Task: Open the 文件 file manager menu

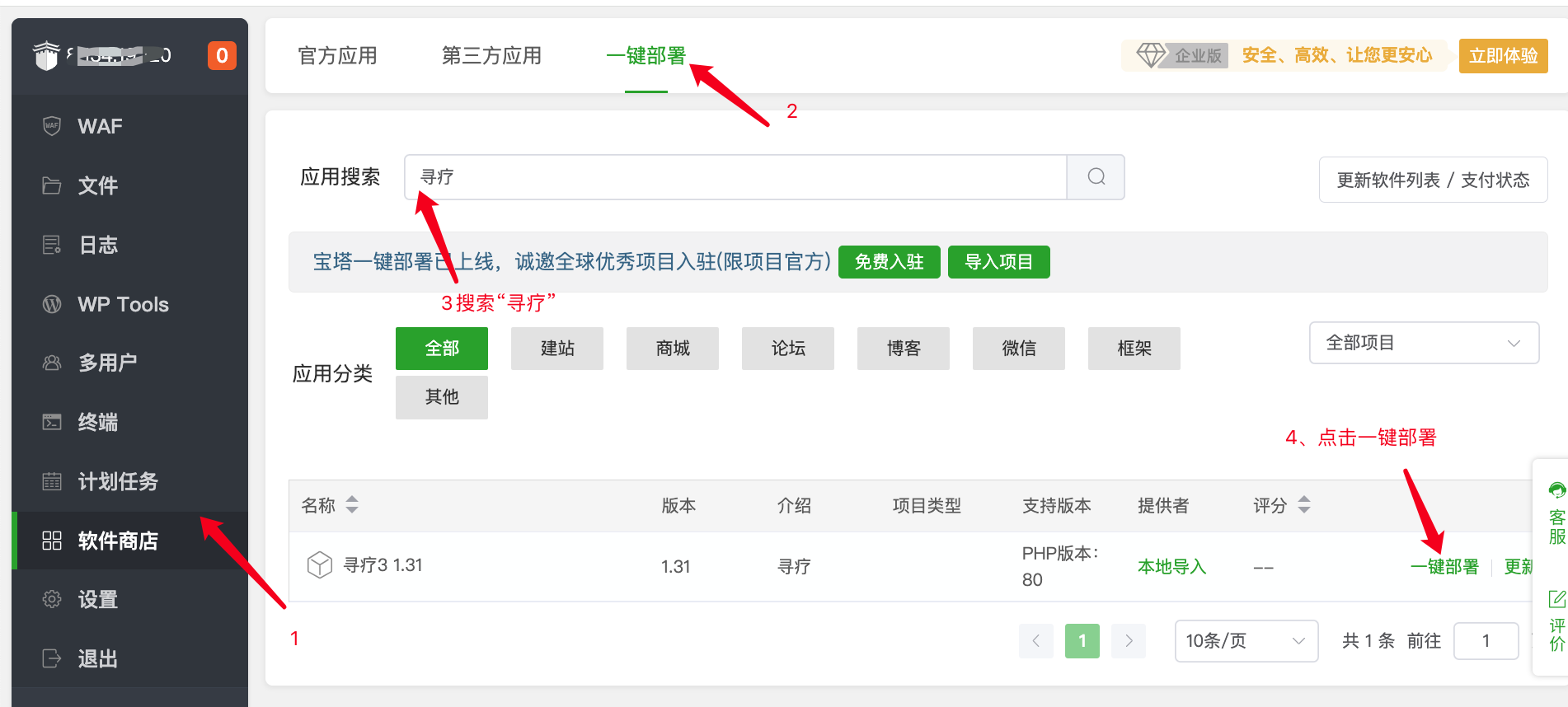Action: pyautogui.click(x=130, y=185)
